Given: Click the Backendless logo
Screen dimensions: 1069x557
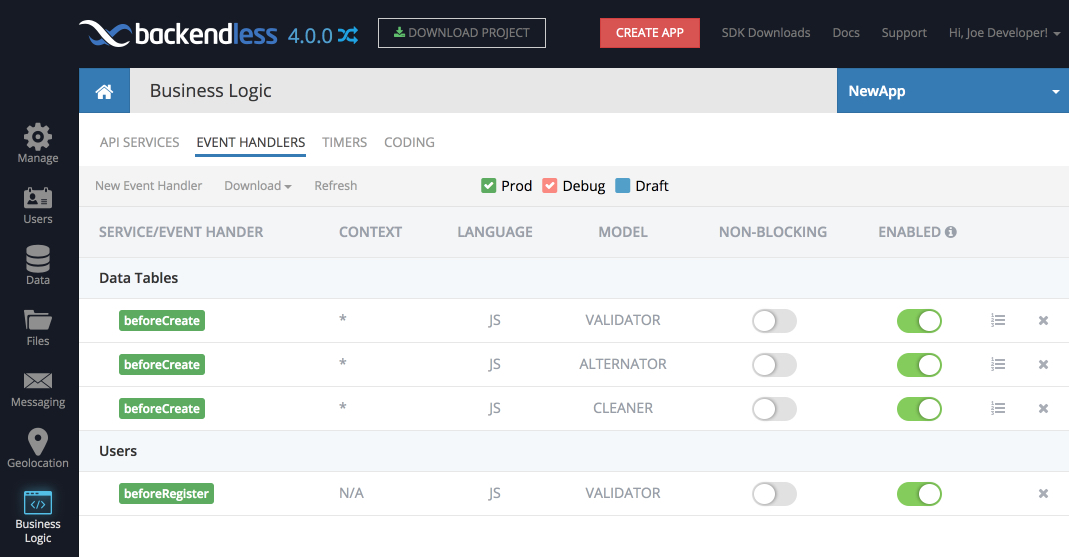Looking at the screenshot, I should point(179,33).
